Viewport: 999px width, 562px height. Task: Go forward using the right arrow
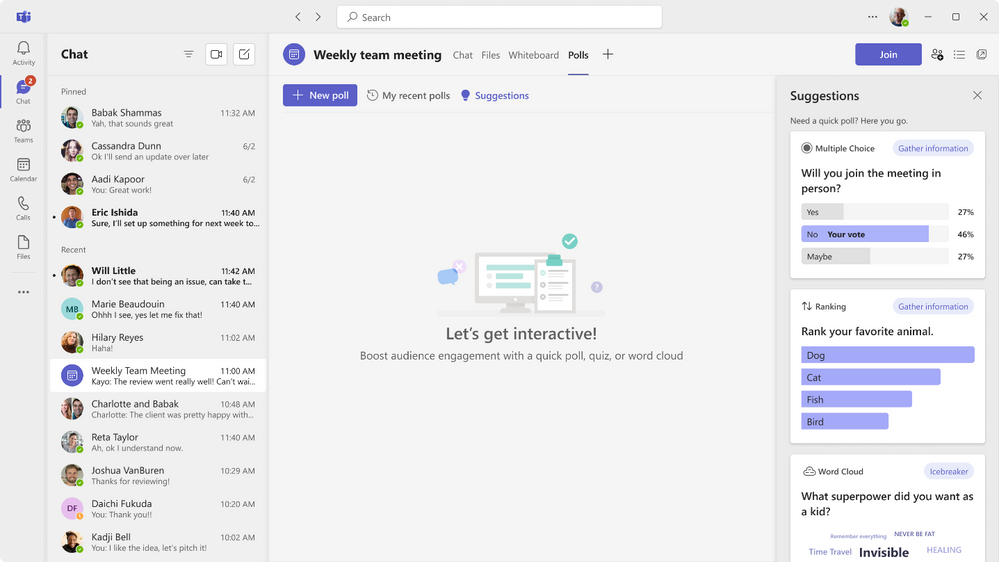tap(318, 17)
